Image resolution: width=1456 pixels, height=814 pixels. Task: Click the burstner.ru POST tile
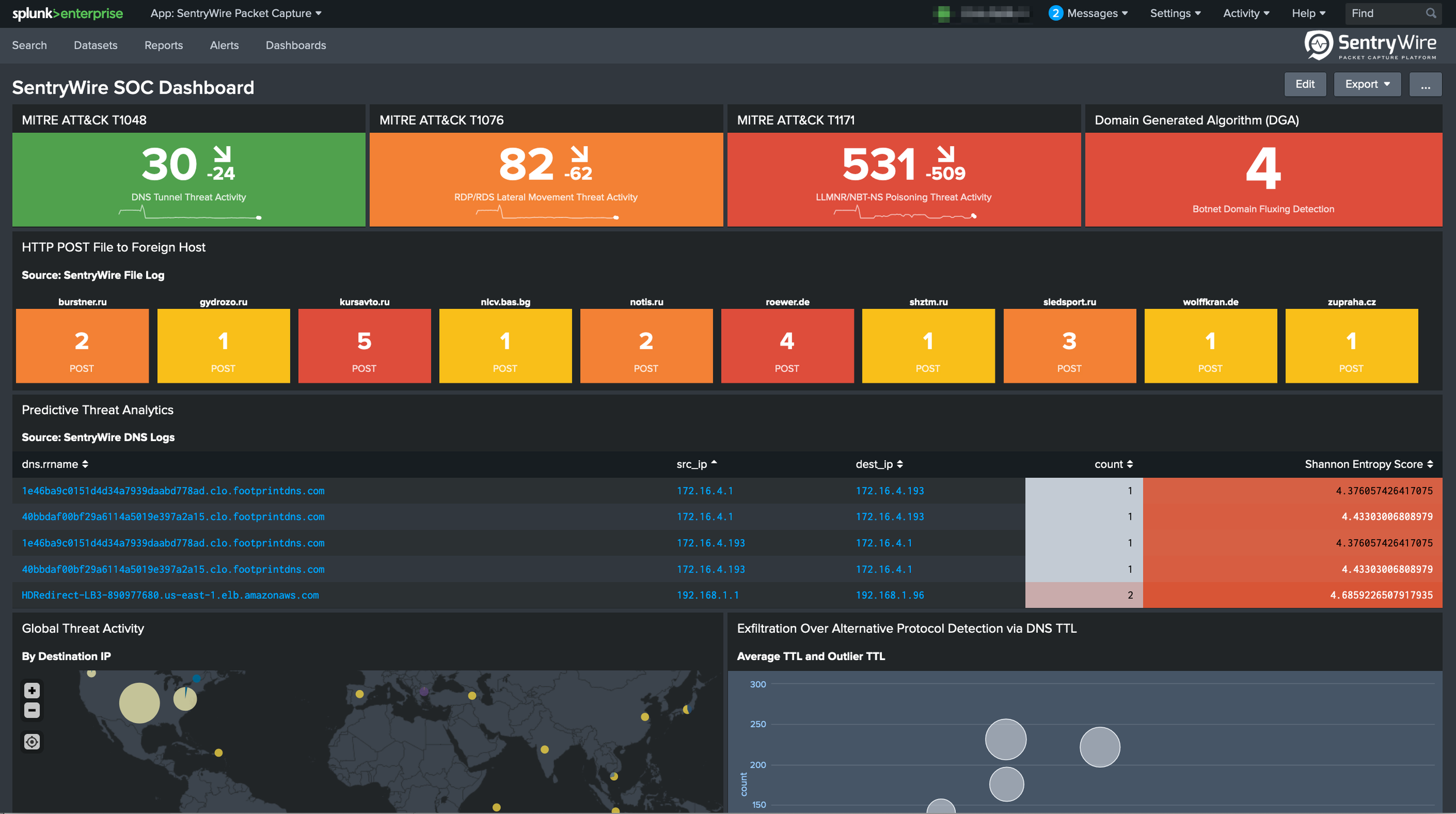[x=82, y=346]
